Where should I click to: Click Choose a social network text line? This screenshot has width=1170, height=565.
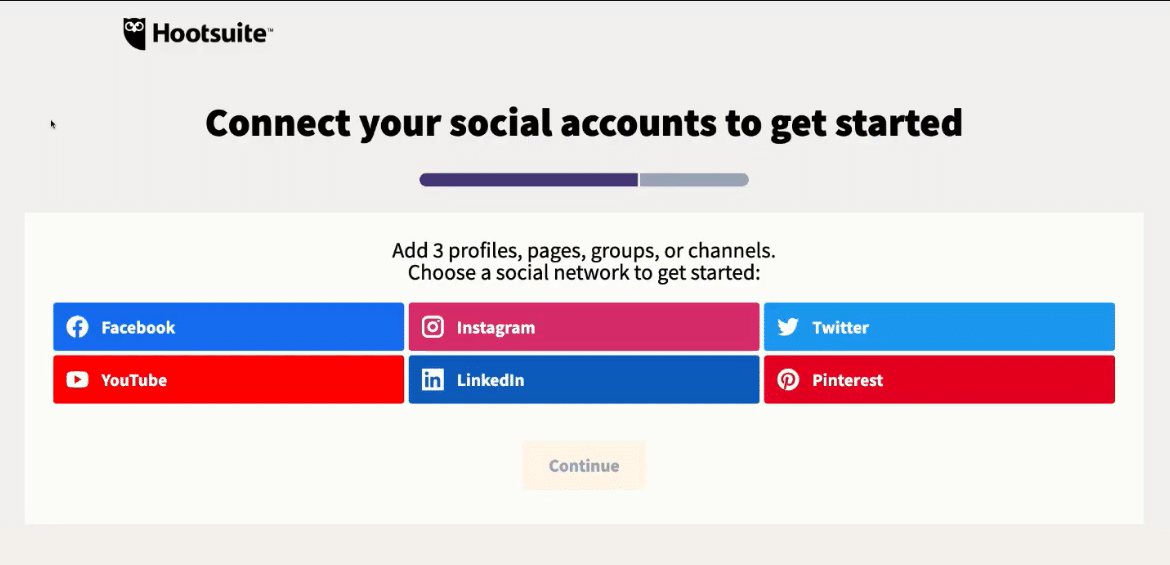(584, 272)
